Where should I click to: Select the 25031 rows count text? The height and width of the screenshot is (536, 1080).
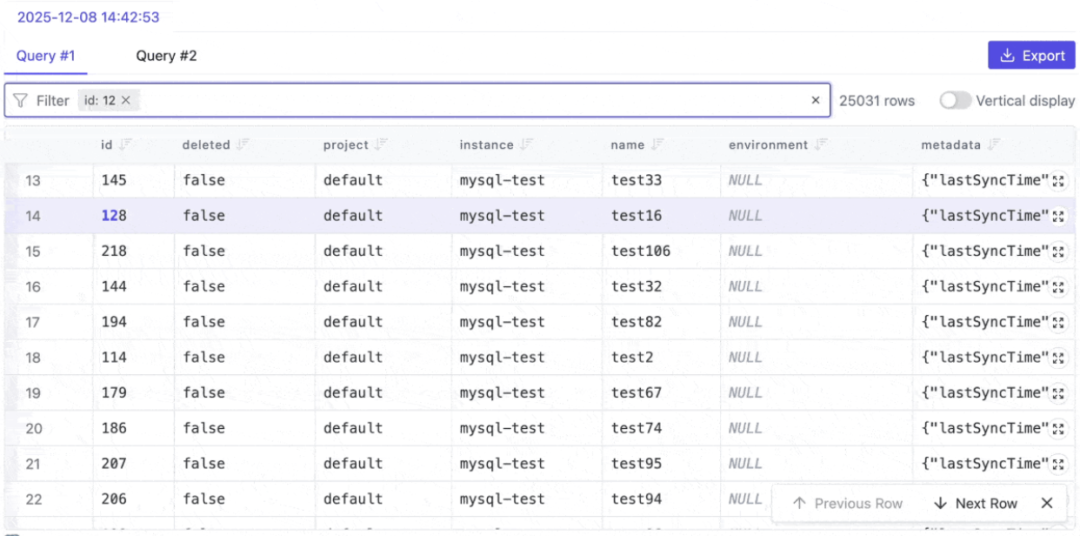tap(877, 101)
